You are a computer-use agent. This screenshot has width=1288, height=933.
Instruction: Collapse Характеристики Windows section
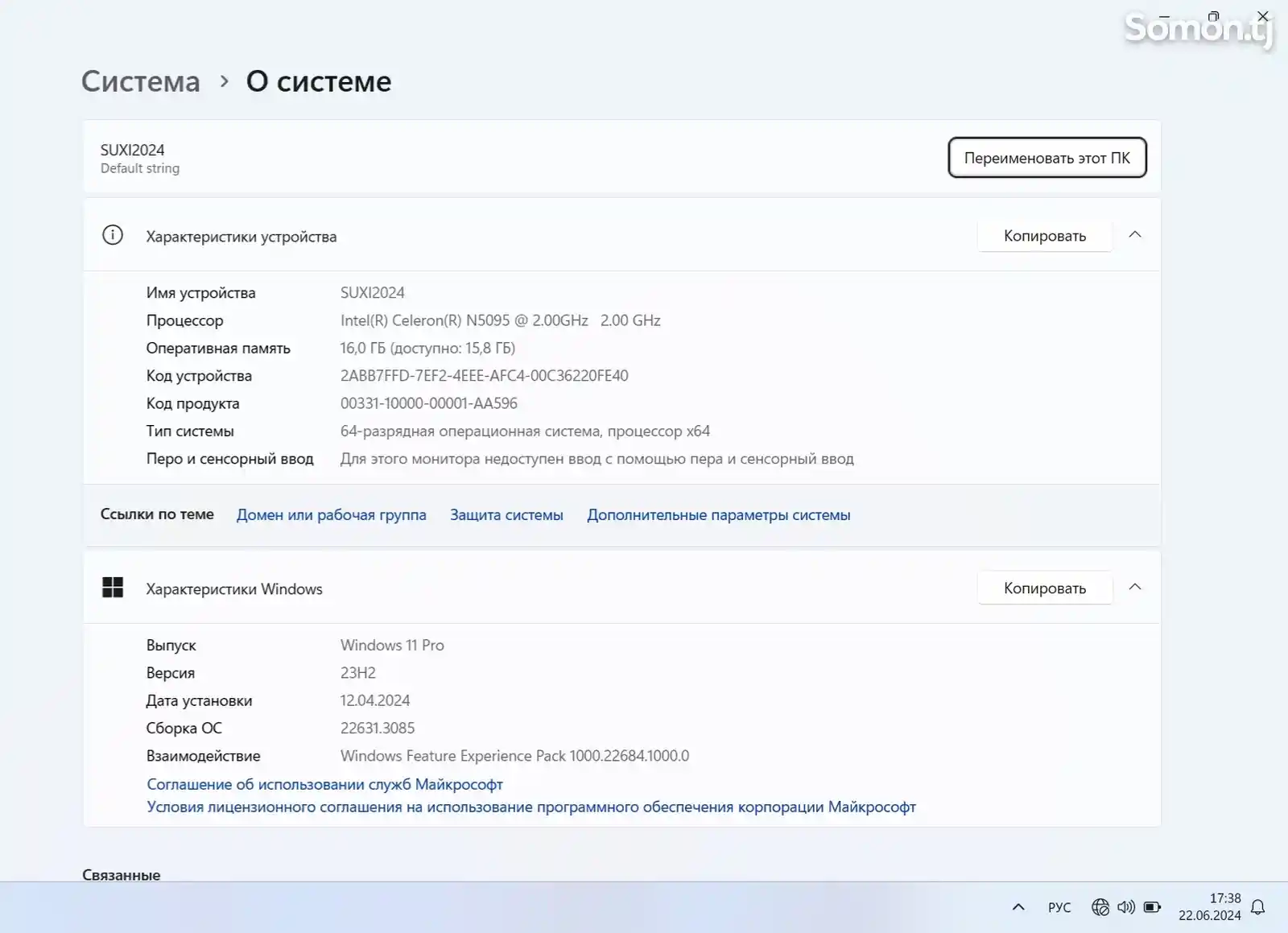(x=1135, y=587)
